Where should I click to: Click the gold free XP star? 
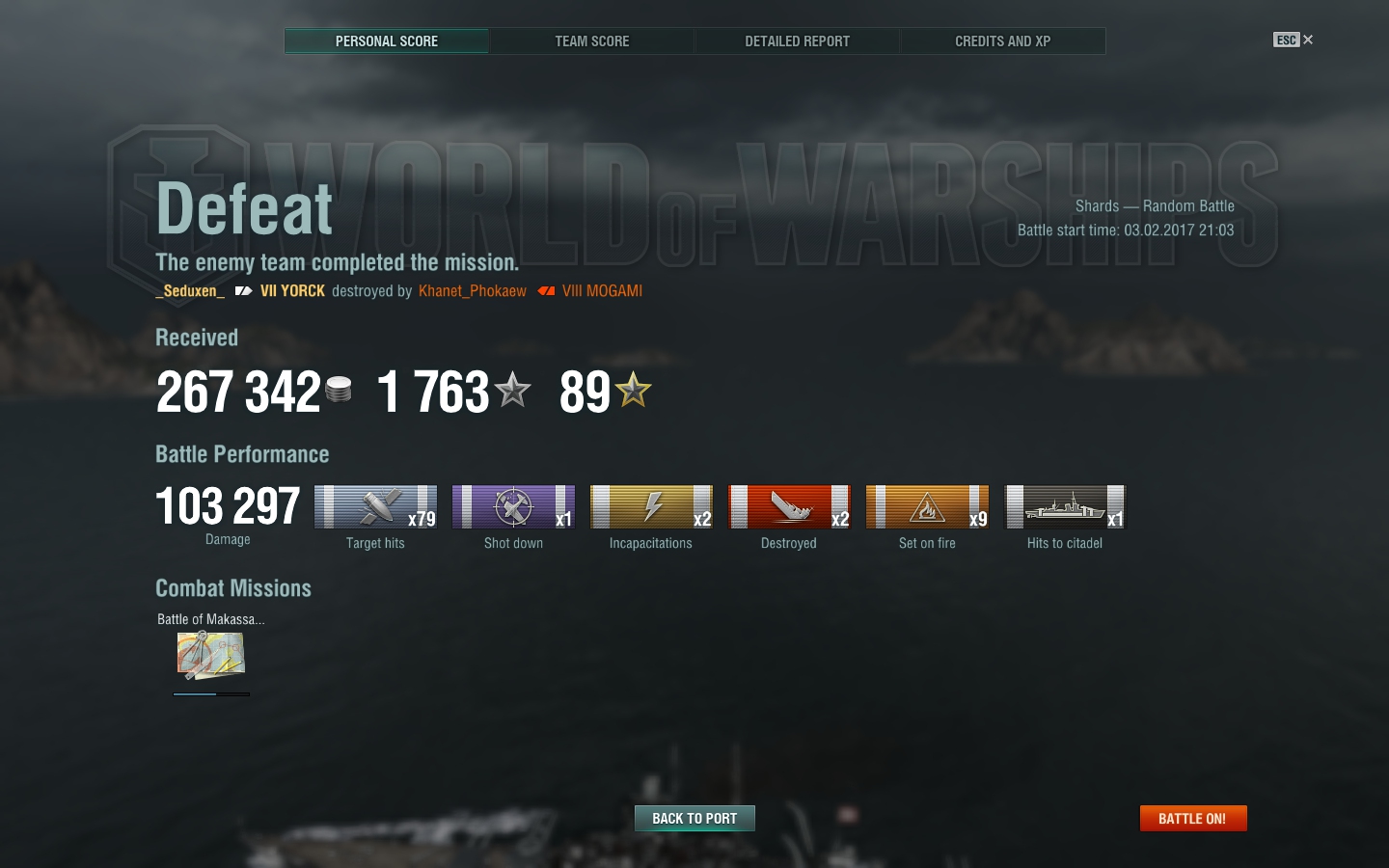(x=634, y=390)
